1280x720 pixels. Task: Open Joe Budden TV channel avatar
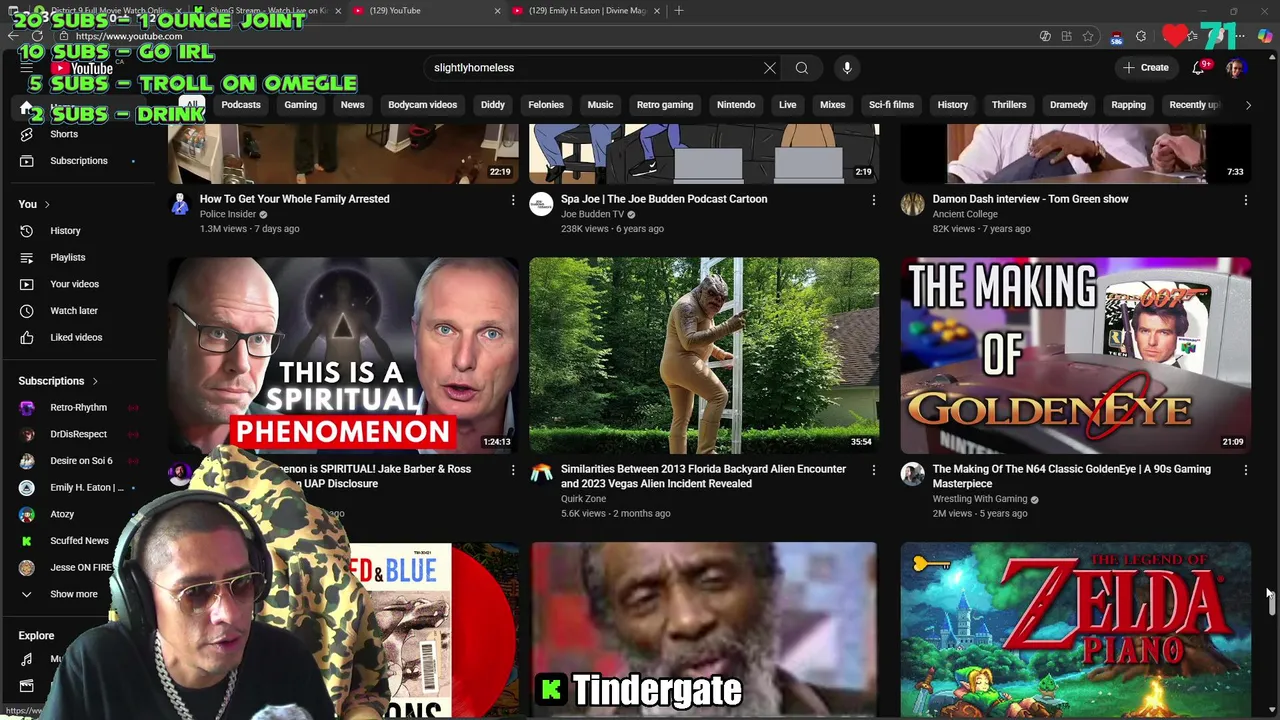click(541, 205)
